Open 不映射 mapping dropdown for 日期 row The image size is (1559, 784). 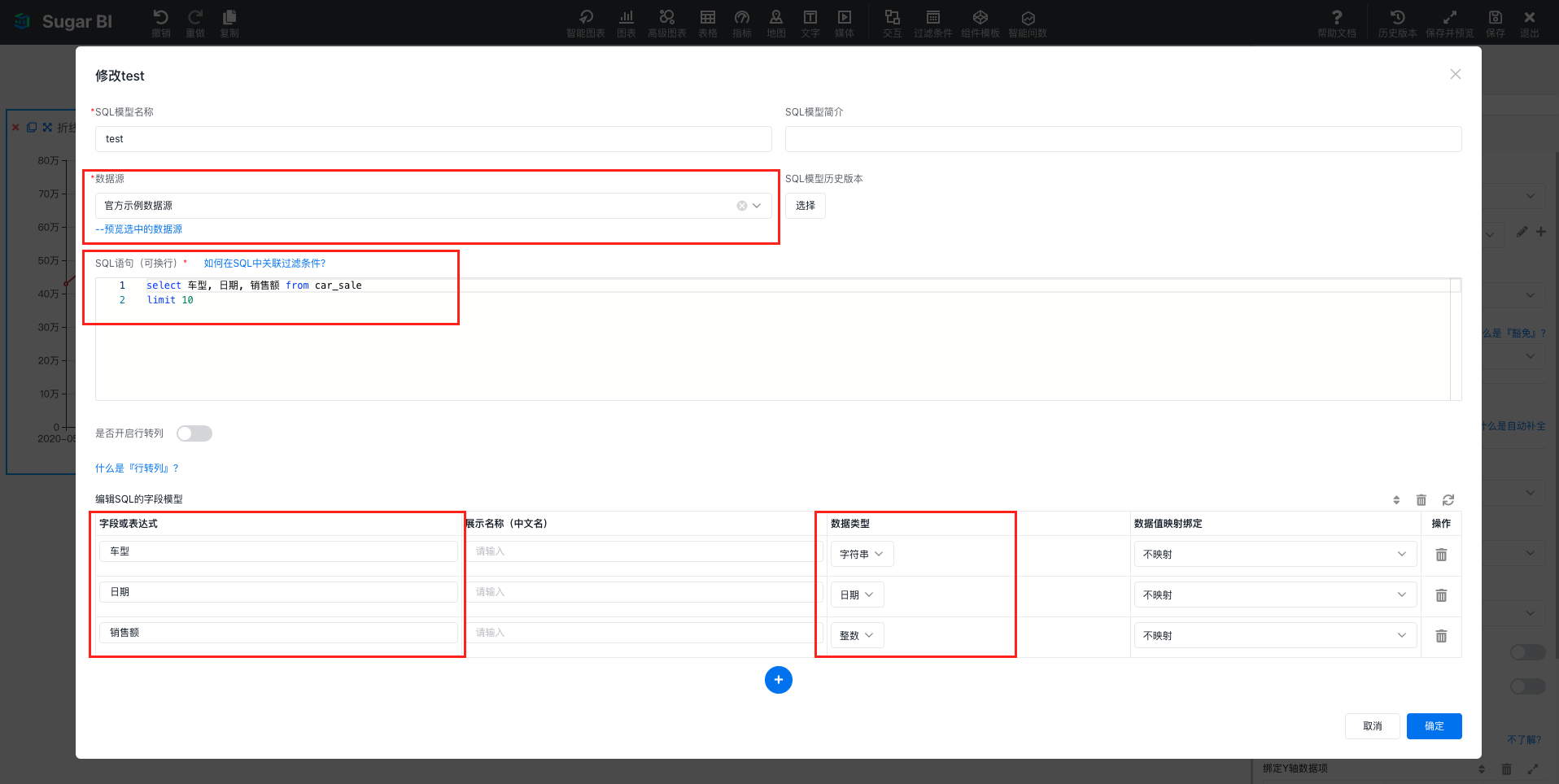1275,595
